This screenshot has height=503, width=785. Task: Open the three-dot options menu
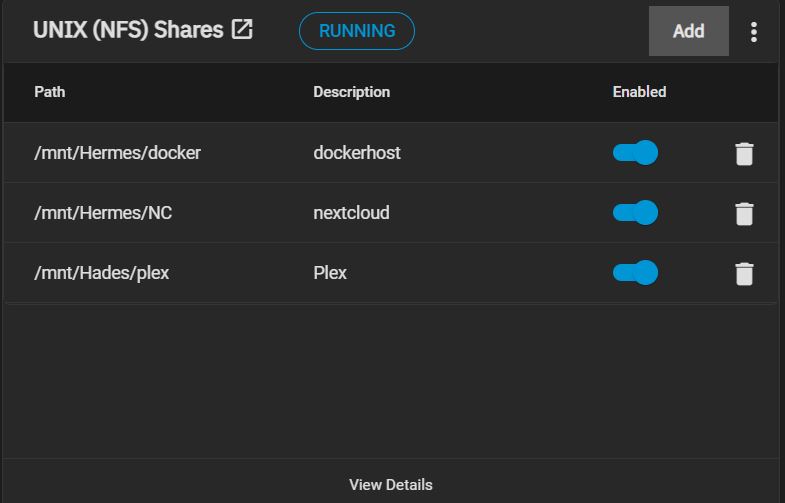754,32
